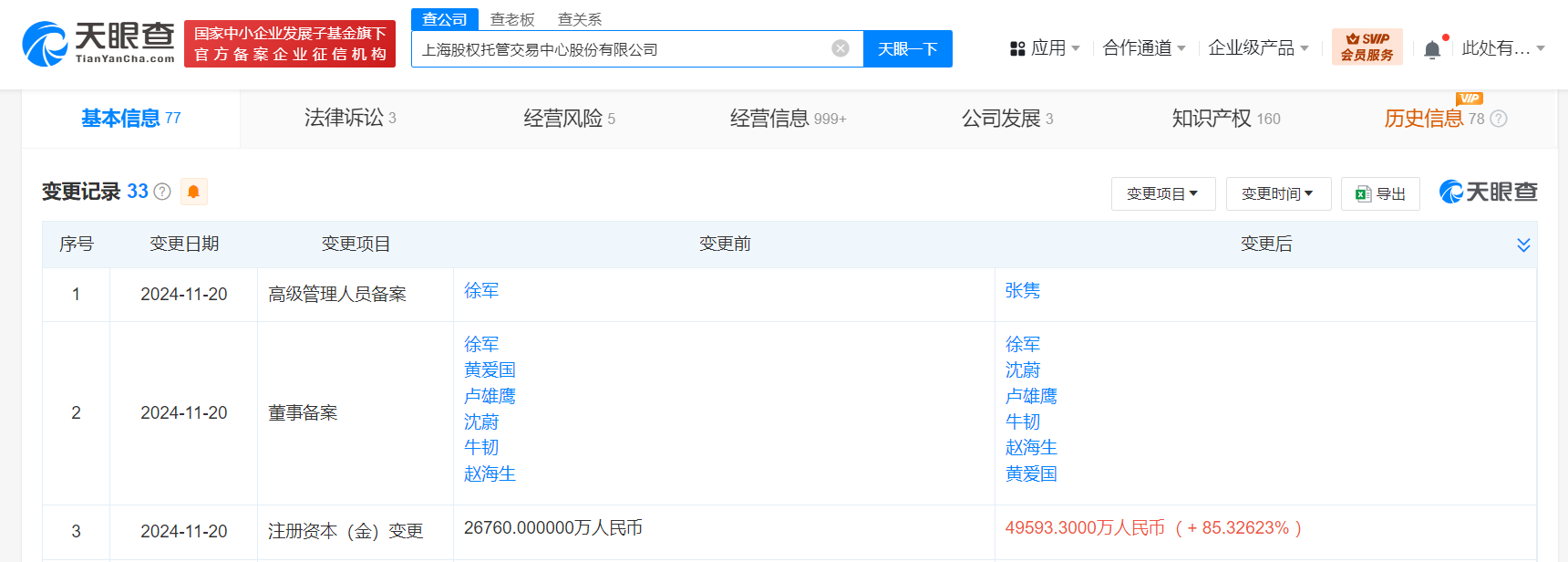Open 黄爱国 link in row 2 变更后
This screenshot has height=562, width=1568.
(1031, 474)
